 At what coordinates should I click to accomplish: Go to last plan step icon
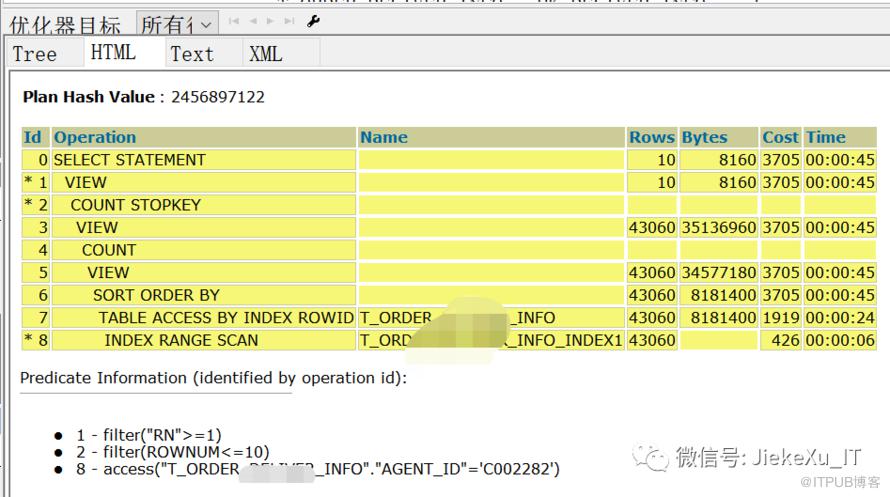(289, 21)
